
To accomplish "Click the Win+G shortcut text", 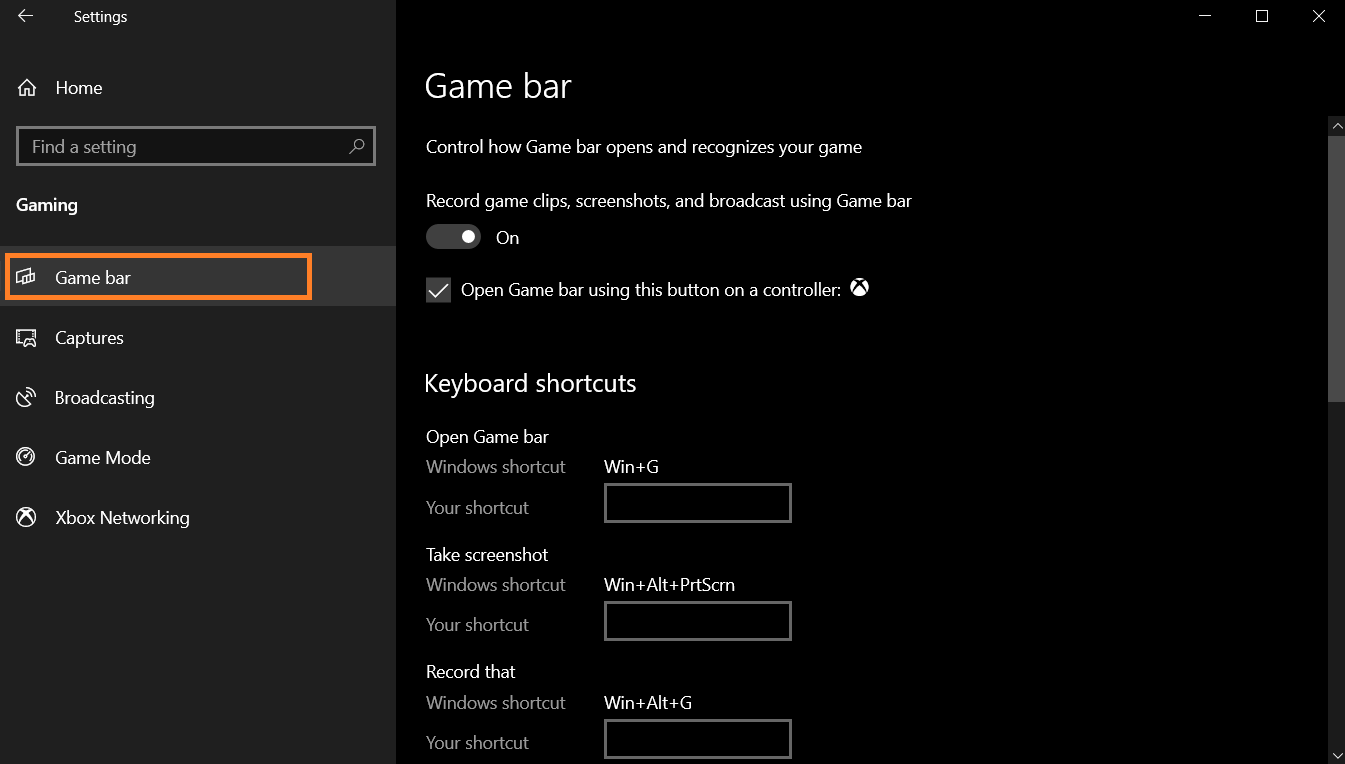I will click(x=631, y=467).
